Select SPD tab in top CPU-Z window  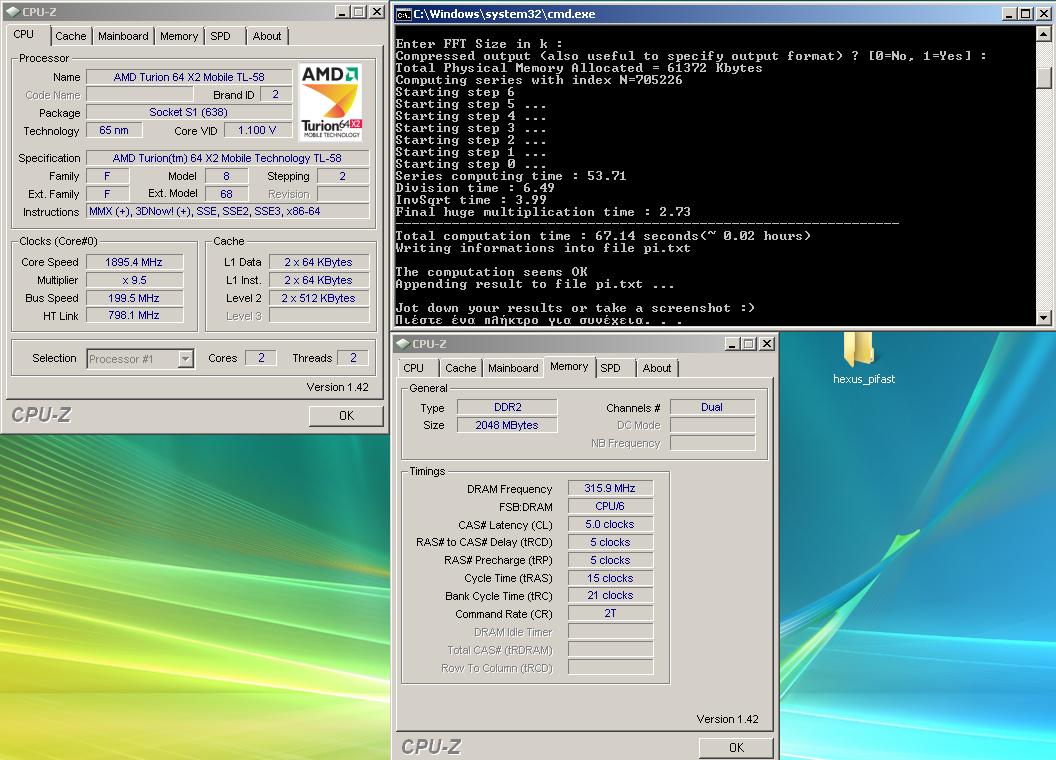pos(220,36)
